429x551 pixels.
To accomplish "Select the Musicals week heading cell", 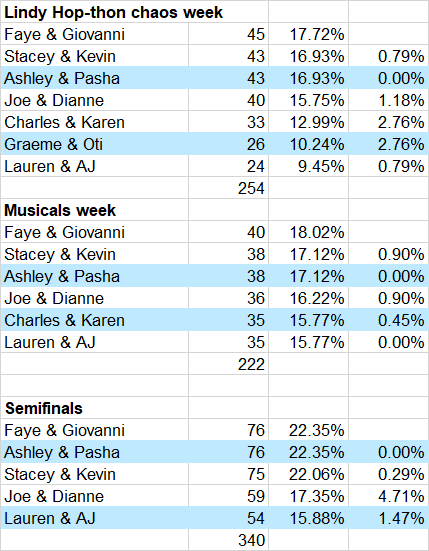I will click(95, 210).
